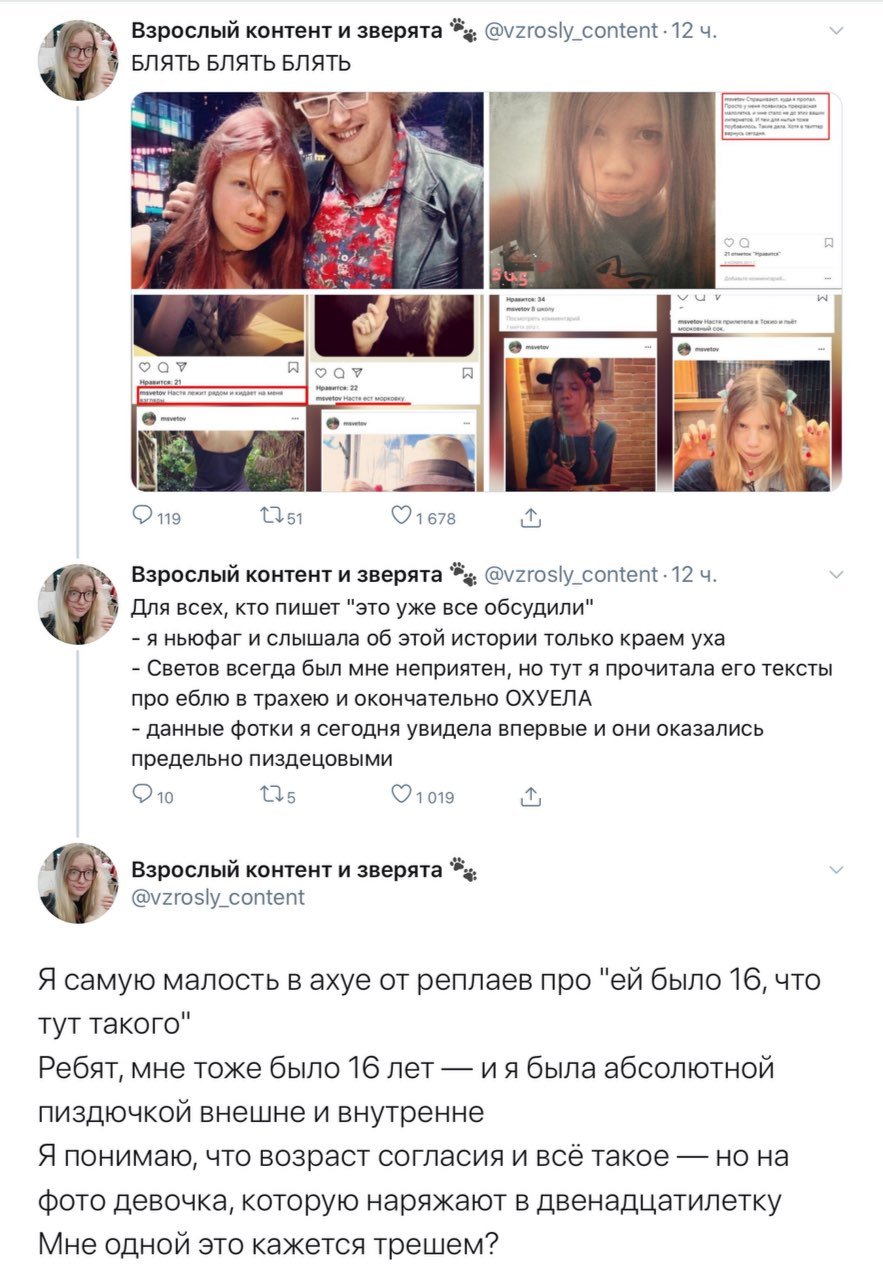Open the third tweet author's profile avatar
This screenshot has height=1280, width=883.
78,883
